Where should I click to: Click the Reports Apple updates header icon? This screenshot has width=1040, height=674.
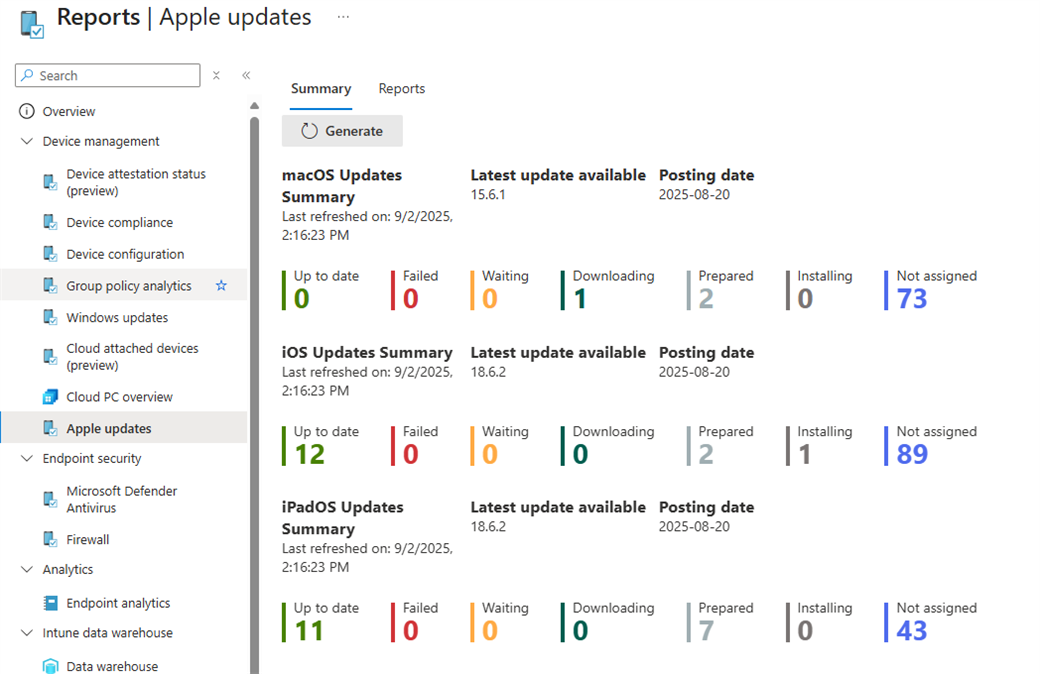pos(32,24)
